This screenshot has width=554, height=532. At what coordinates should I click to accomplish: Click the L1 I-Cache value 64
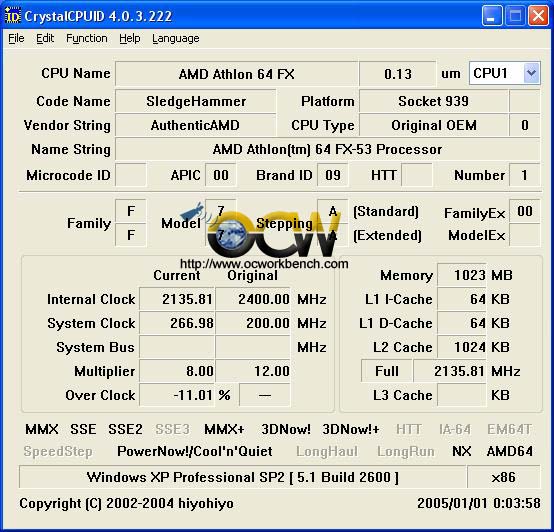click(x=462, y=299)
